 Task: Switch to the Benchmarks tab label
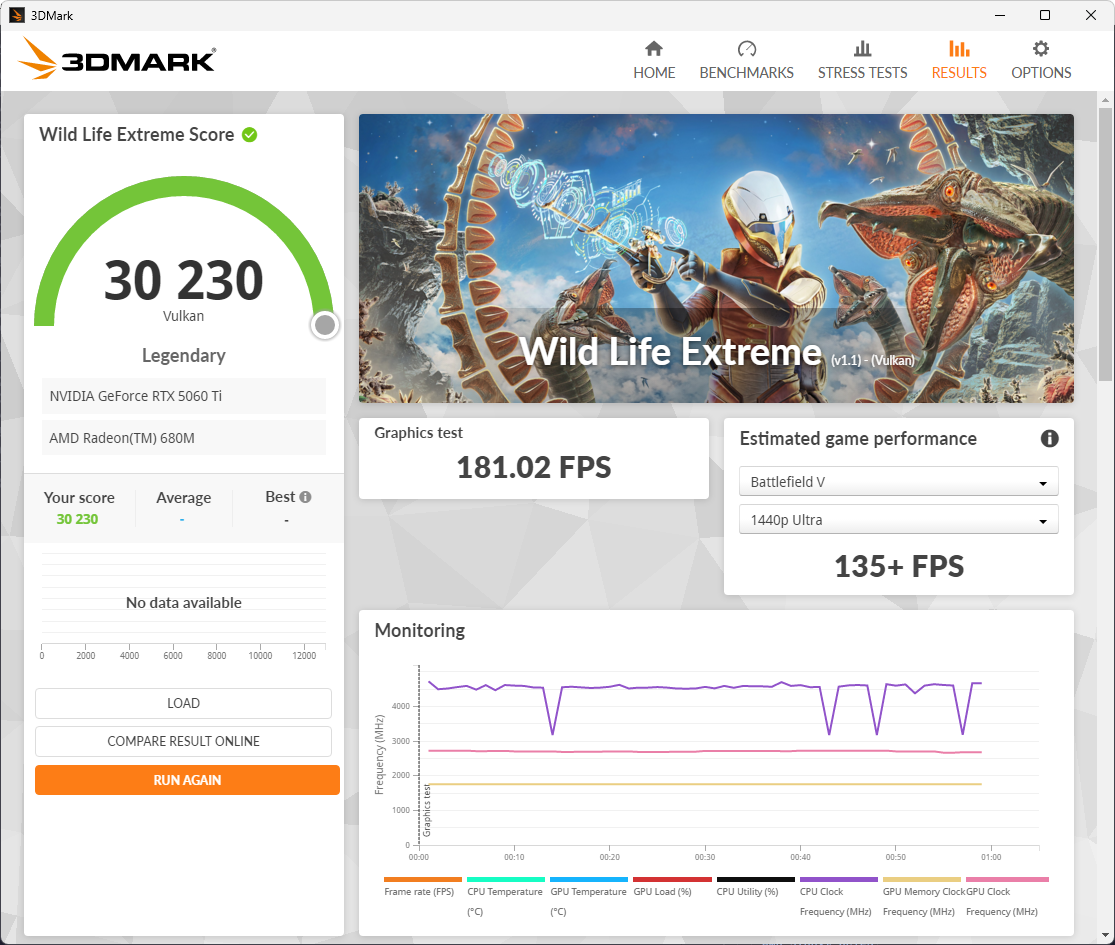pyautogui.click(x=746, y=73)
